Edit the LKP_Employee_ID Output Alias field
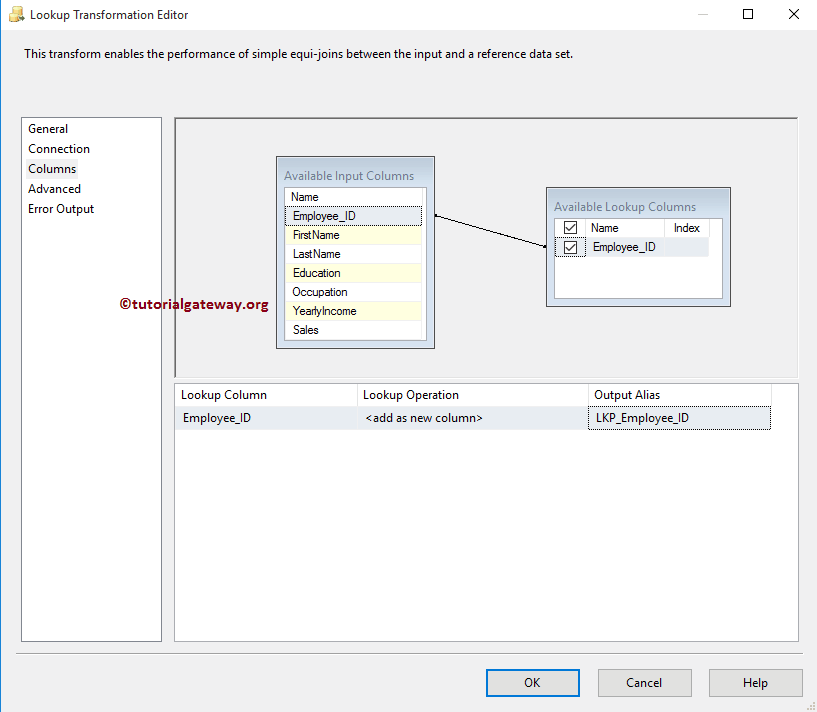 point(678,418)
